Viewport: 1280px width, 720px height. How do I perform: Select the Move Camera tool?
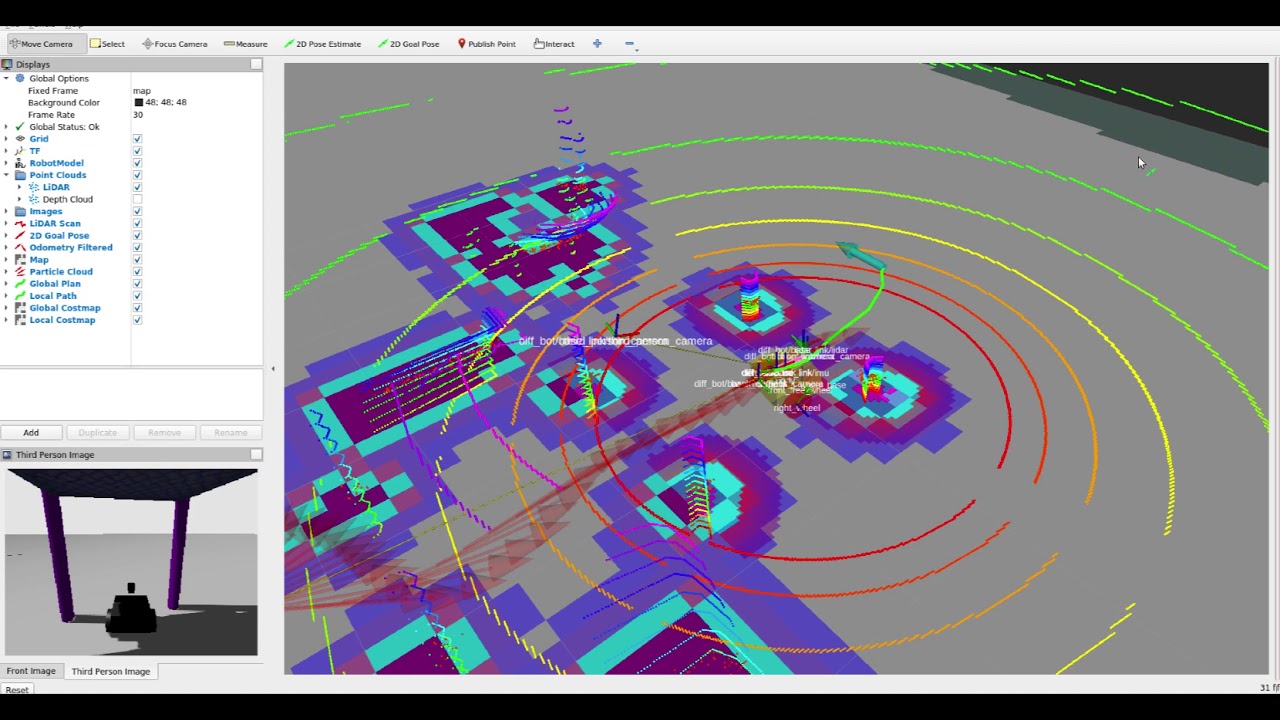[41, 44]
